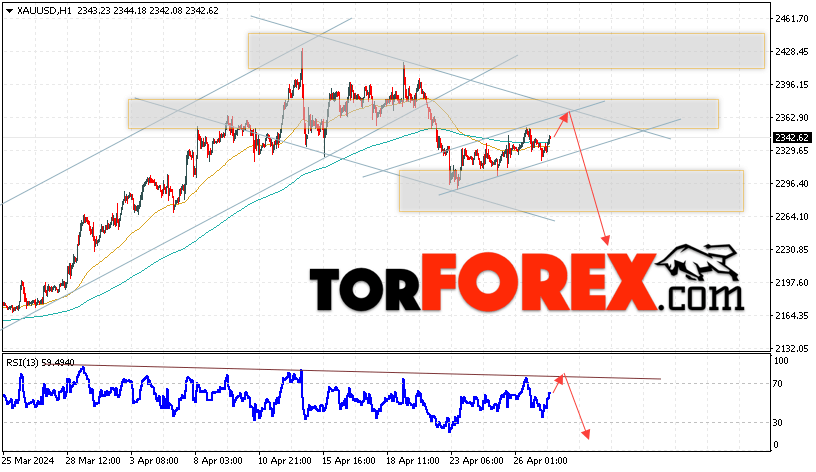The height and width of the screenshot is (472, 816).
Task: Click the RSI scale value 100
Action: click(781, 361)
